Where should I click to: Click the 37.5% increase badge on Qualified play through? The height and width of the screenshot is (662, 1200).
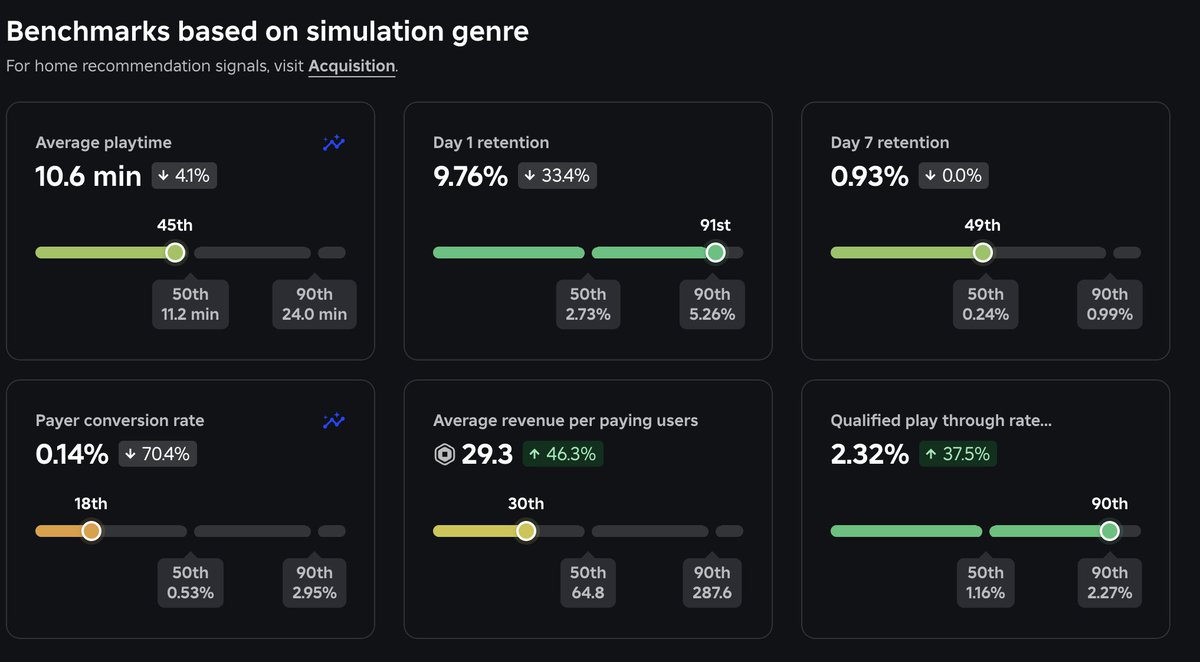point(958,454)
